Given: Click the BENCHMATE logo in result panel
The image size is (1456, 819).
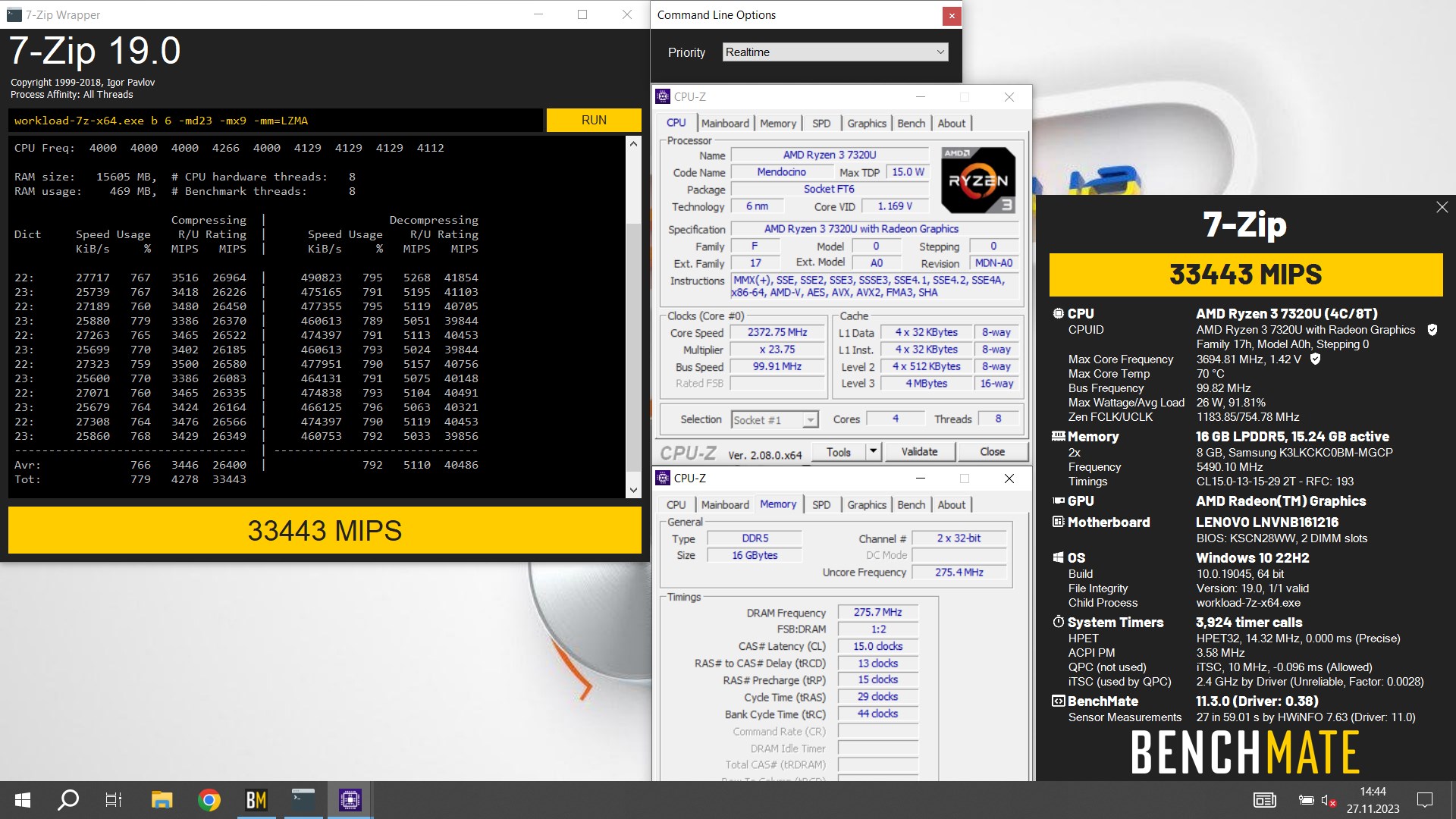Looking at the screenshot, I should pos(1245,752).
